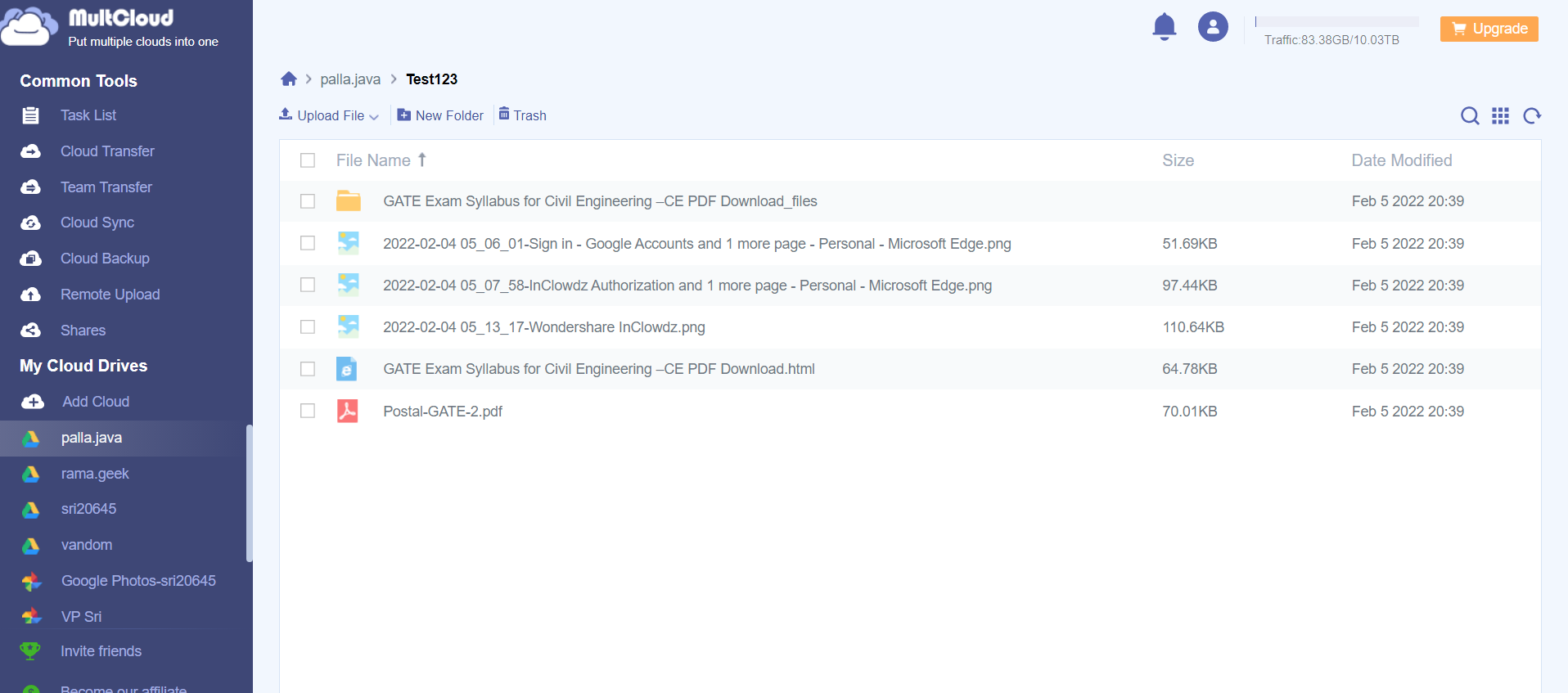Click the Cloud Backup sidebar icon
The width and height of the screenshot is (1568, 693).
coord(30,259)
